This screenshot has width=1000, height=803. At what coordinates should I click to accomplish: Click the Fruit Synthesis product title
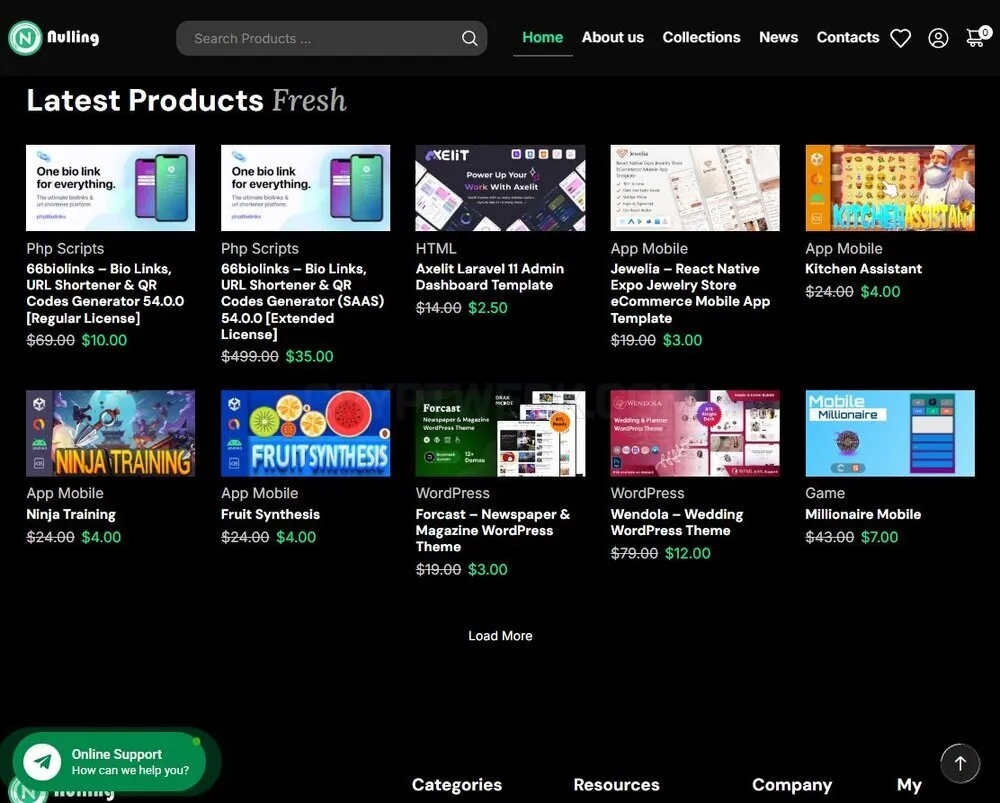(x=270, y=514)
